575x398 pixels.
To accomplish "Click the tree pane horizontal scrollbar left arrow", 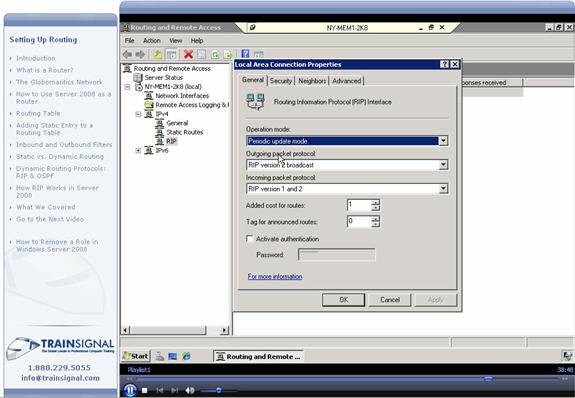I will tap(126, 330).
